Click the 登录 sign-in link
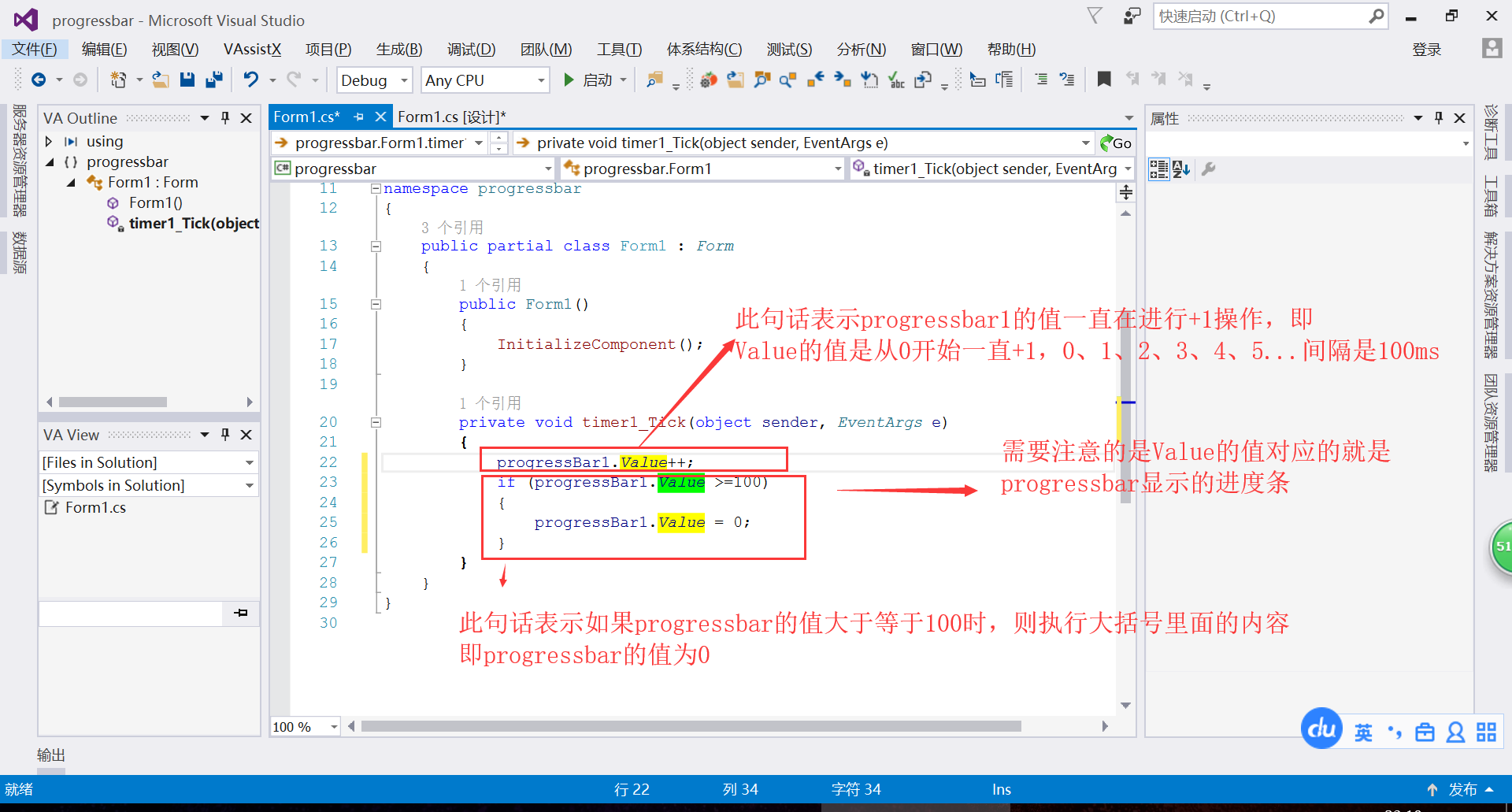The image size is (1512, 812). [1426, 50]
